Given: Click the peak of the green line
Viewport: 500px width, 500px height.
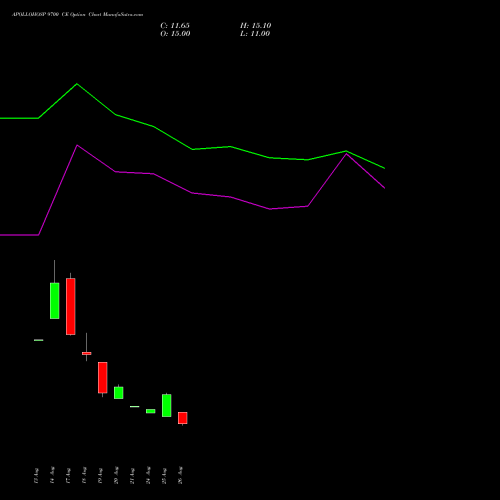Looking at the screenshot, I should [x=77, y=84].
